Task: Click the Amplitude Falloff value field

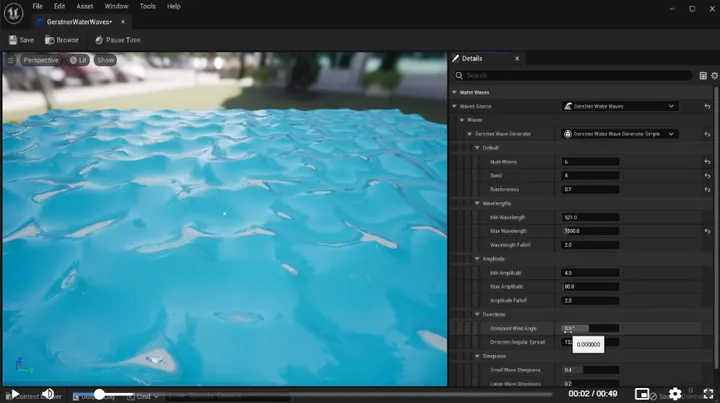Action: pyautogui.click(x=590, y=300)
